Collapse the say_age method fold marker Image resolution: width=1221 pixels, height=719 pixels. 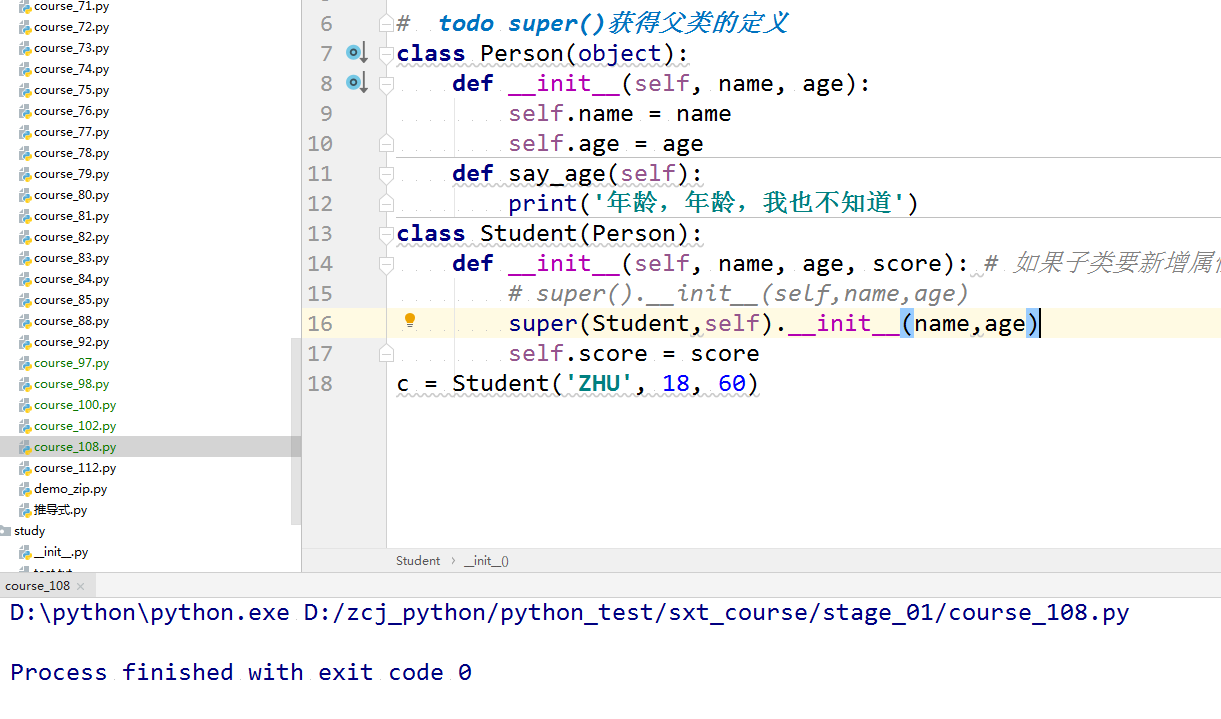pos(386,173)
